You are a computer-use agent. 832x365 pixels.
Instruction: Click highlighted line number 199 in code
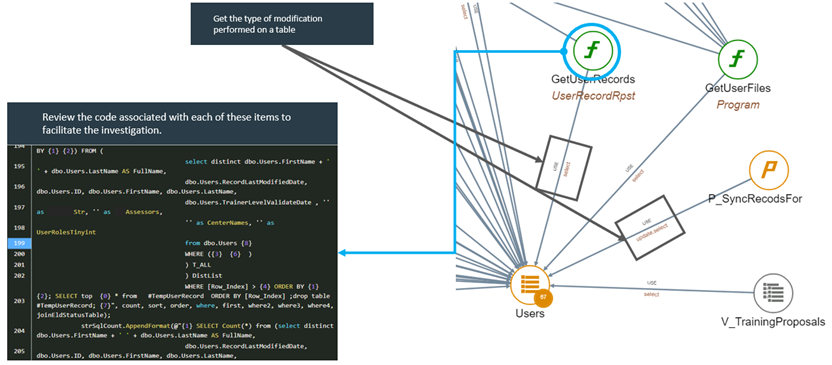pos(19,243)
